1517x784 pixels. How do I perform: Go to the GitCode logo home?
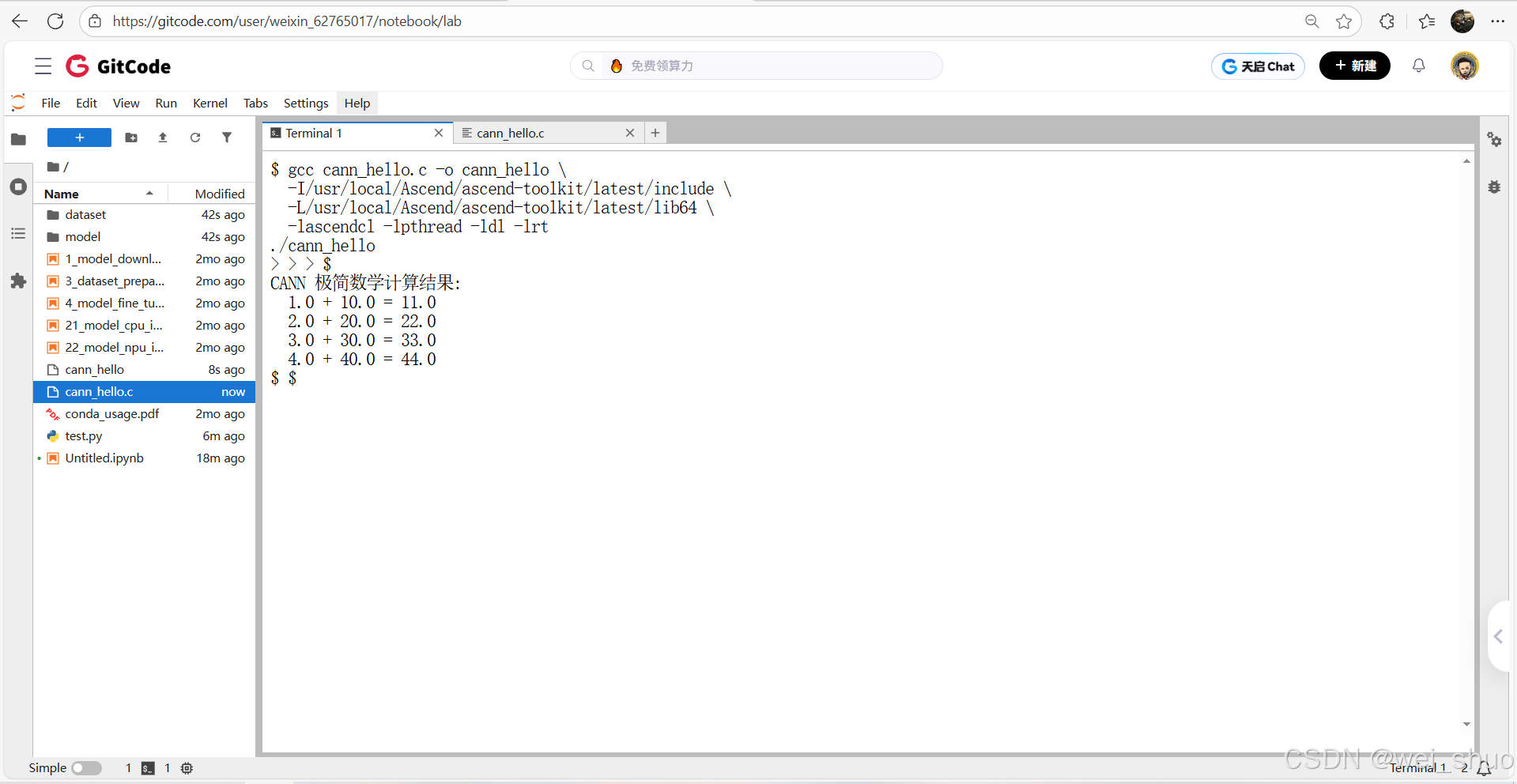tap(119, 66)
